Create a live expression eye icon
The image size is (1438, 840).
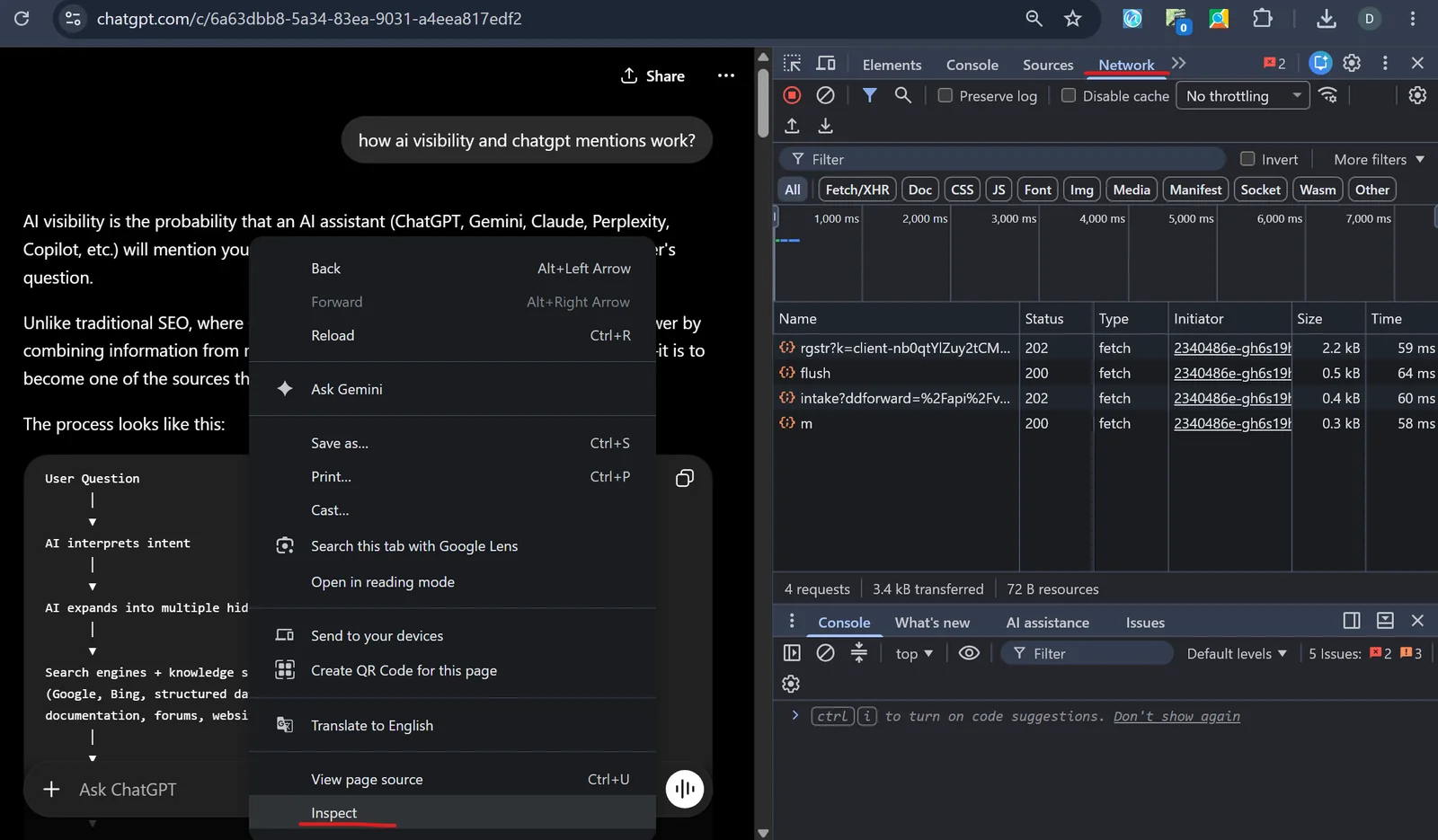969,653
